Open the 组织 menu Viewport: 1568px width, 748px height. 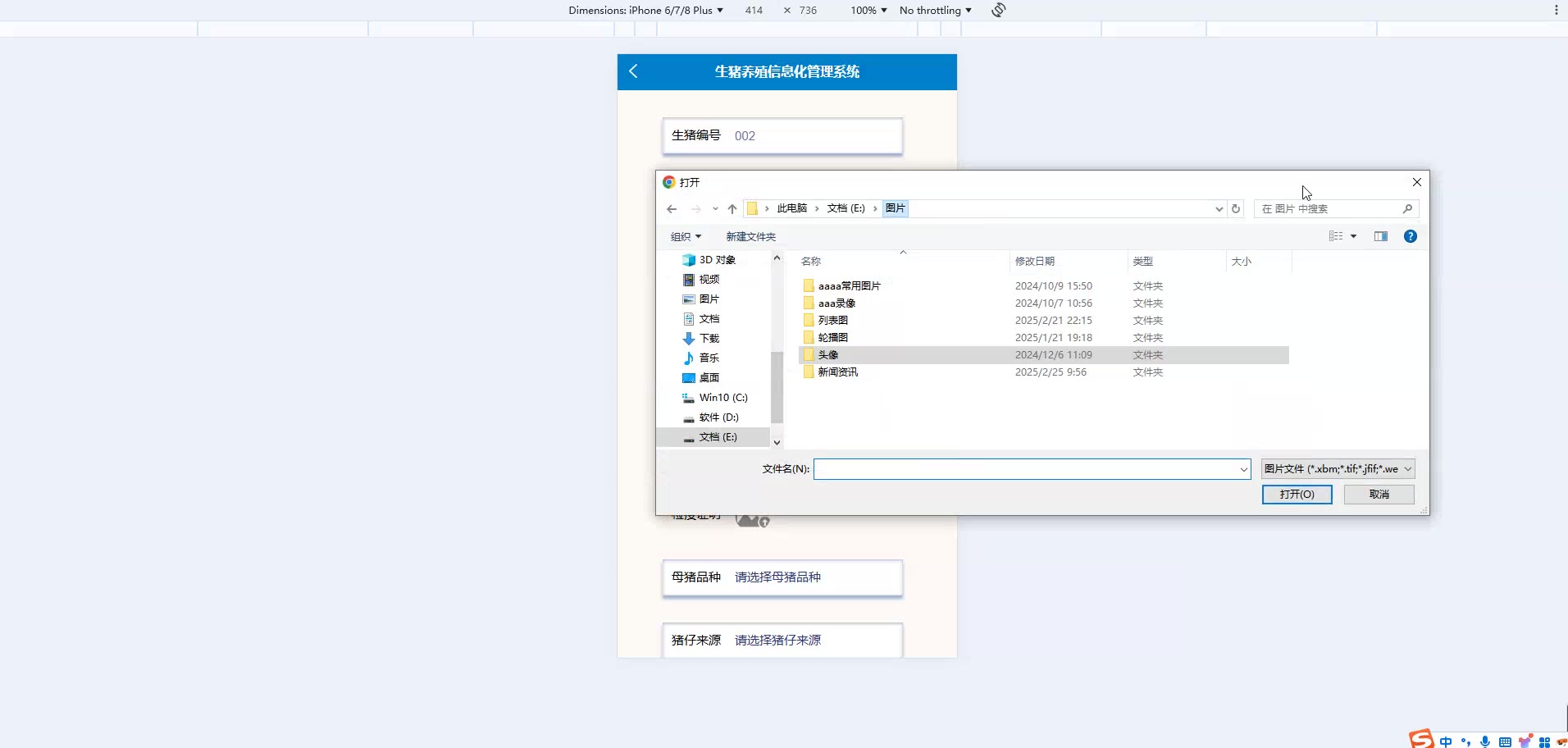[x=686, y=237]
